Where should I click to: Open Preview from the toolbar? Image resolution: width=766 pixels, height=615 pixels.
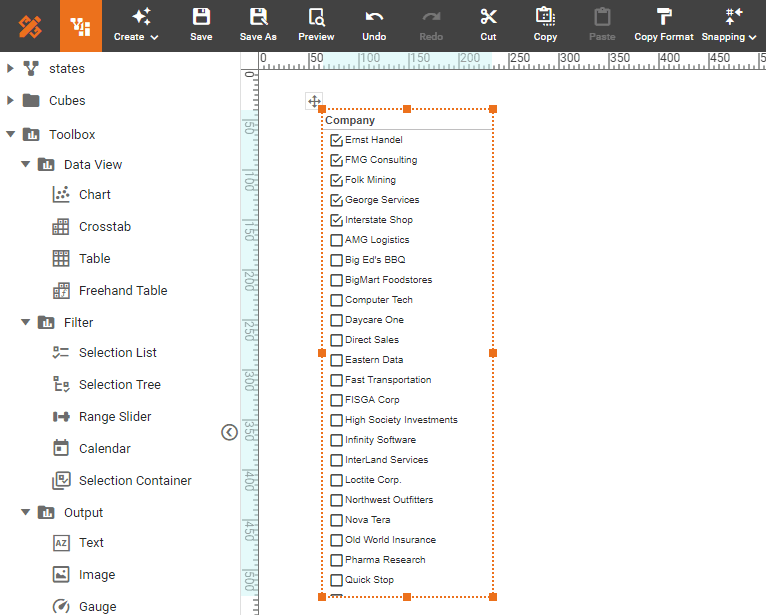pyautogui.click(x=316, y=17)
